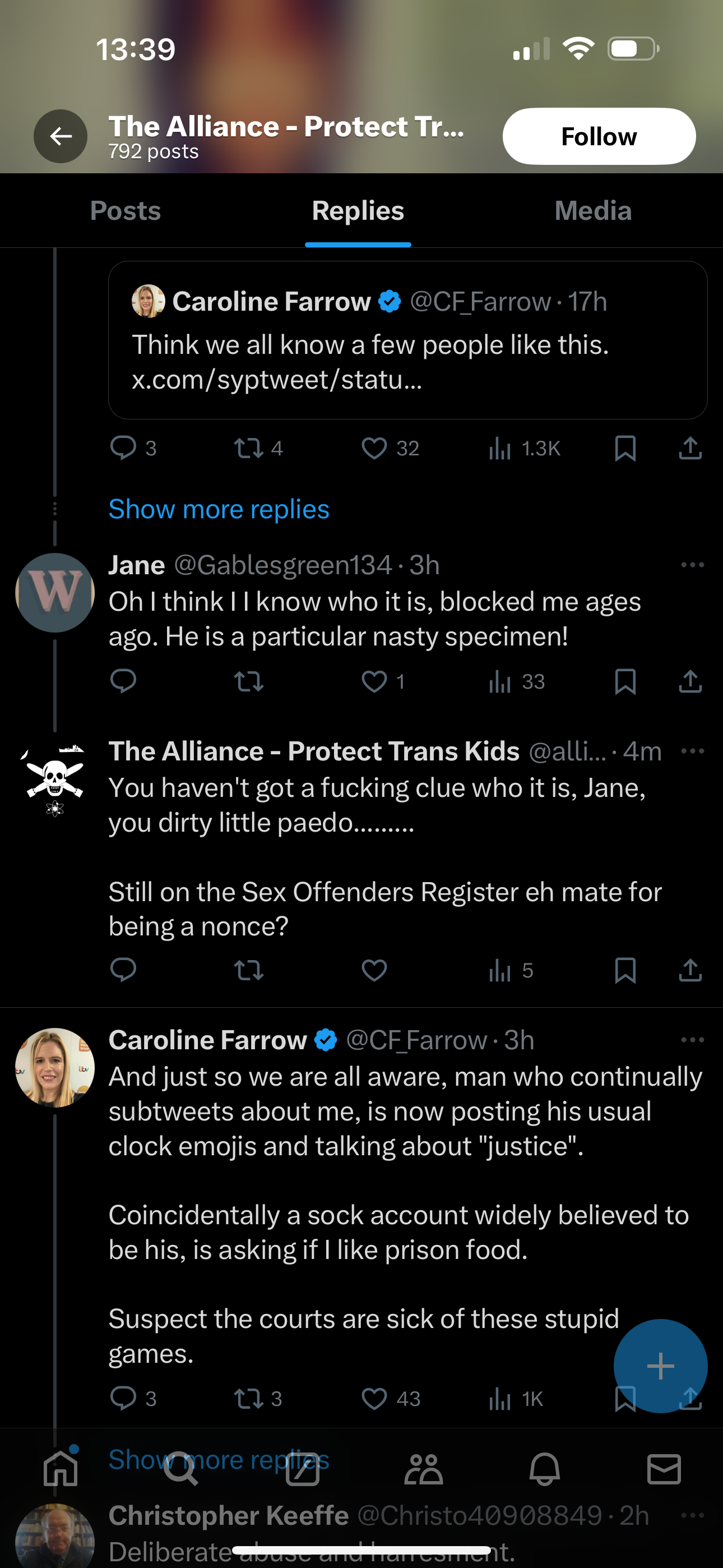Screen dimensions: 723x1568
Task: Switch to the Posts tab
Action: [126, 211]
